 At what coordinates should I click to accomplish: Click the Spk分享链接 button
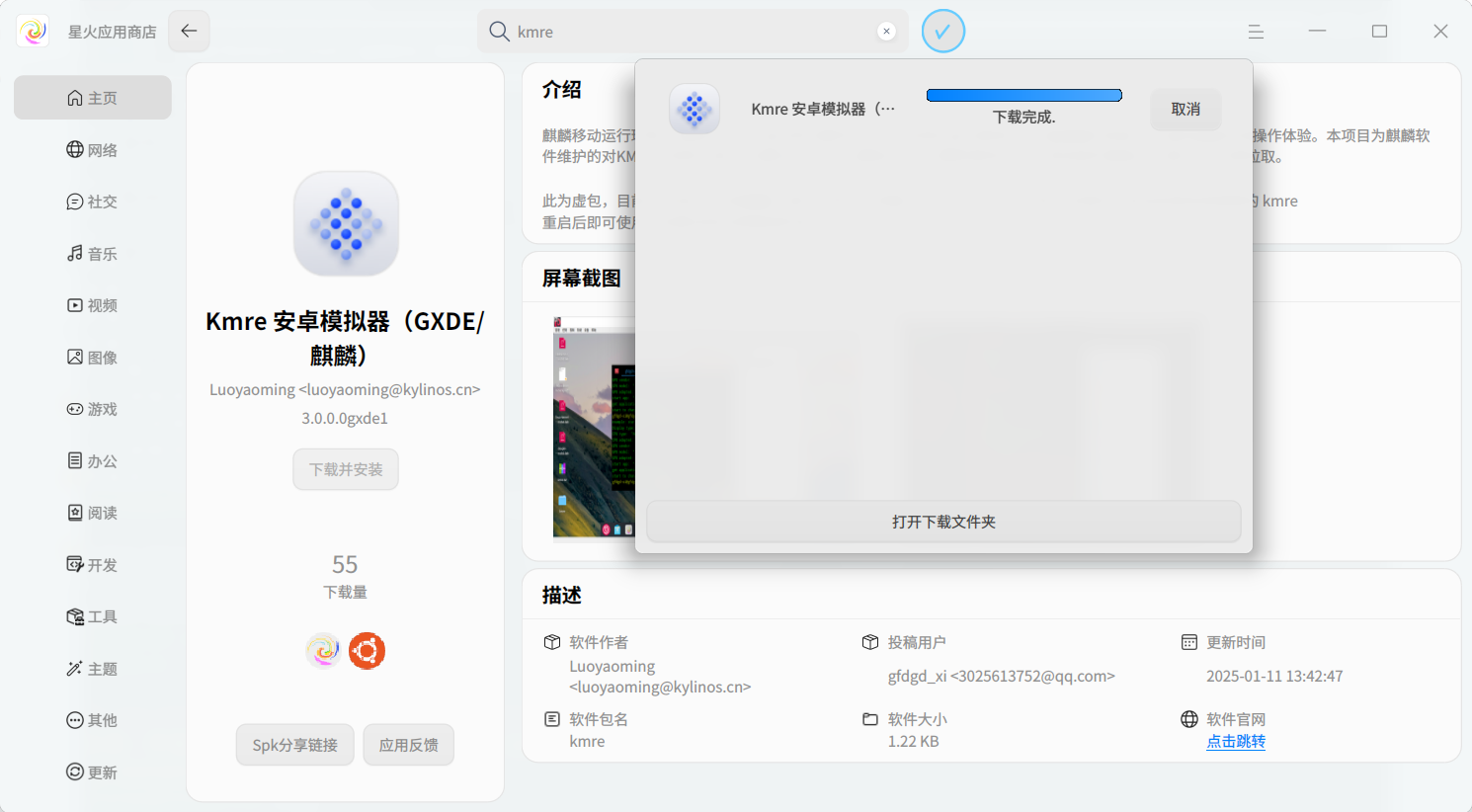pyautogui.click(x=295, y=745)
